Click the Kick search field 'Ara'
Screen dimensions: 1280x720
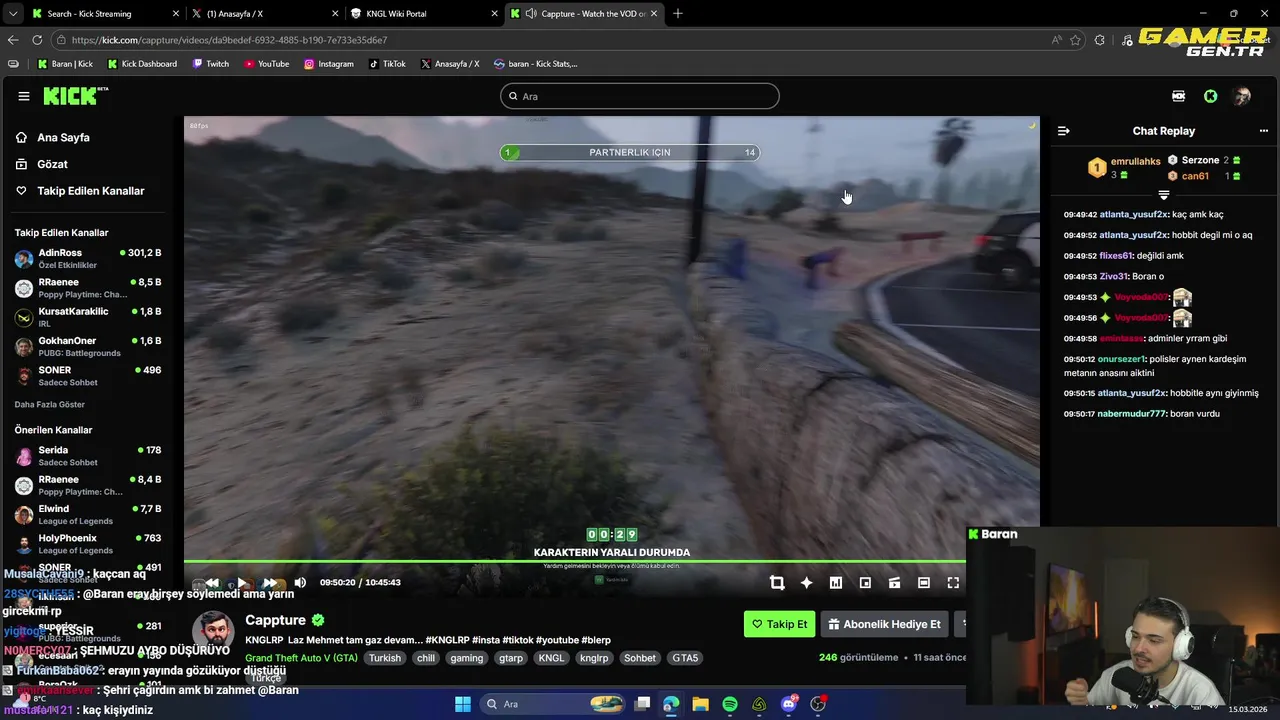tap(640, 96)
